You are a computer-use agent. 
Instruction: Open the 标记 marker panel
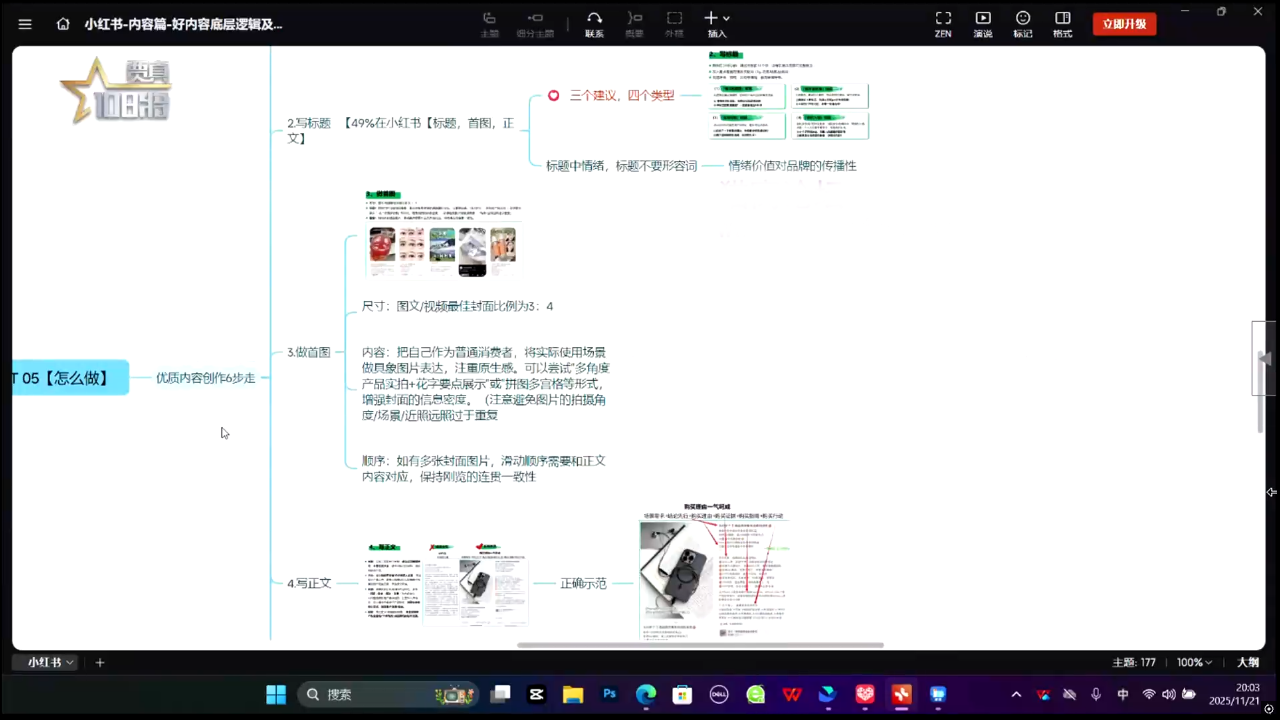[x=1022, y=24]
